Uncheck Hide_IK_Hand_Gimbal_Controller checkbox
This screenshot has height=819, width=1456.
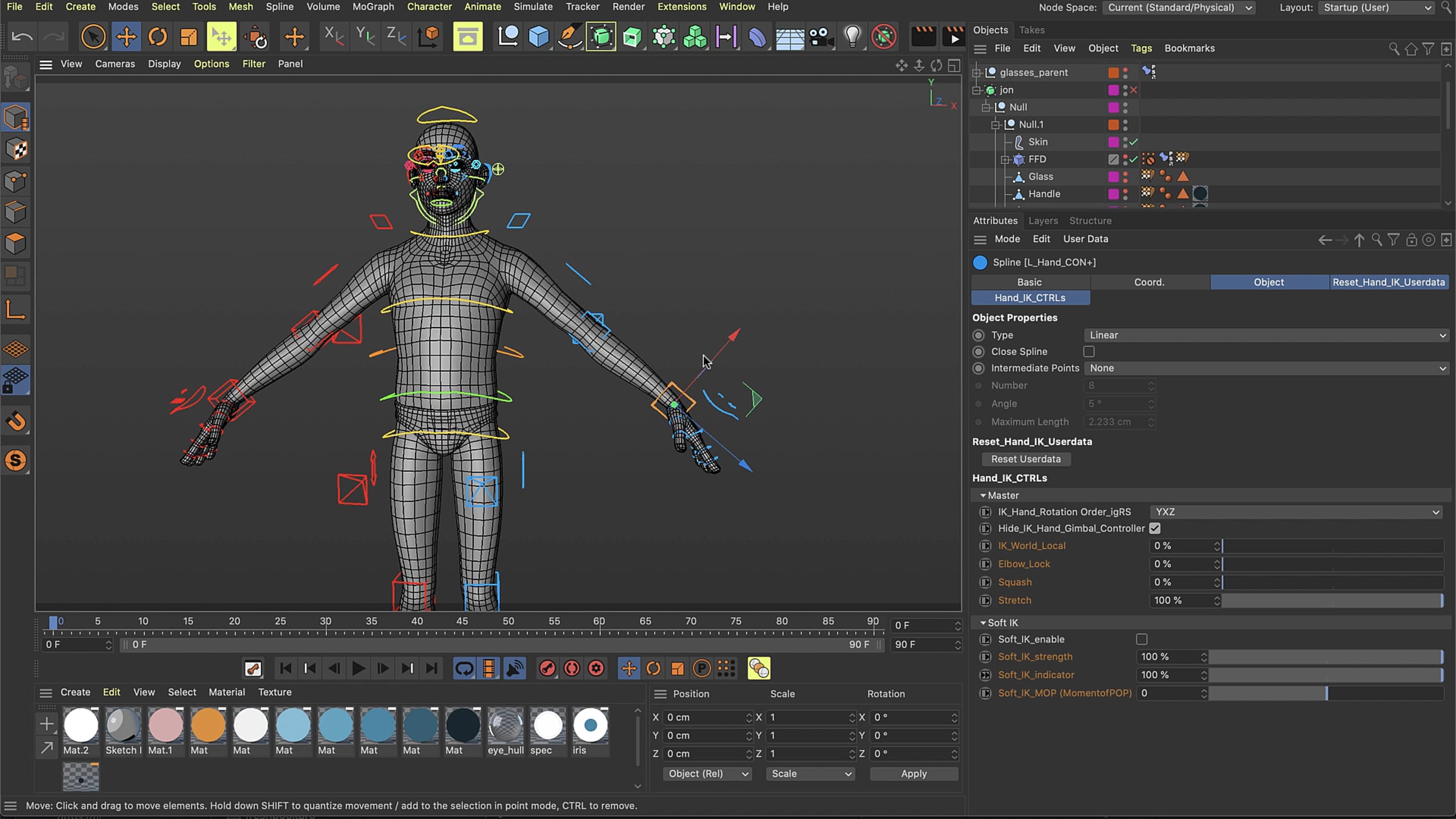[1154, 528]
